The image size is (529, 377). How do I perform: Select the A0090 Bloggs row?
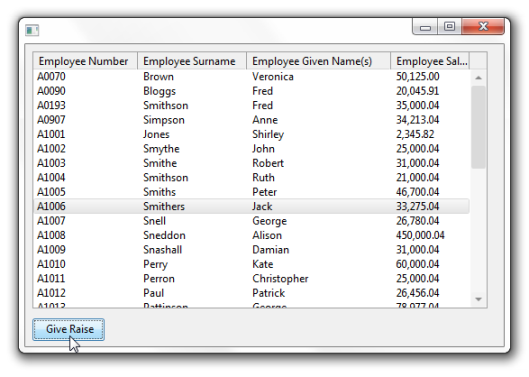click(251, 91)
